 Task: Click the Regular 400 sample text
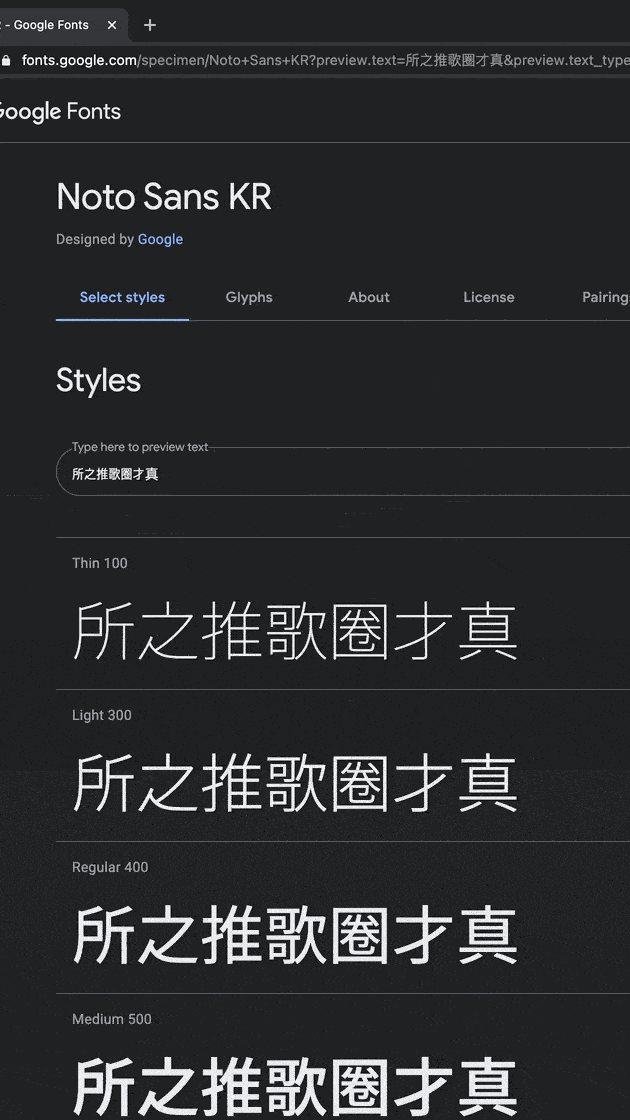296,936
